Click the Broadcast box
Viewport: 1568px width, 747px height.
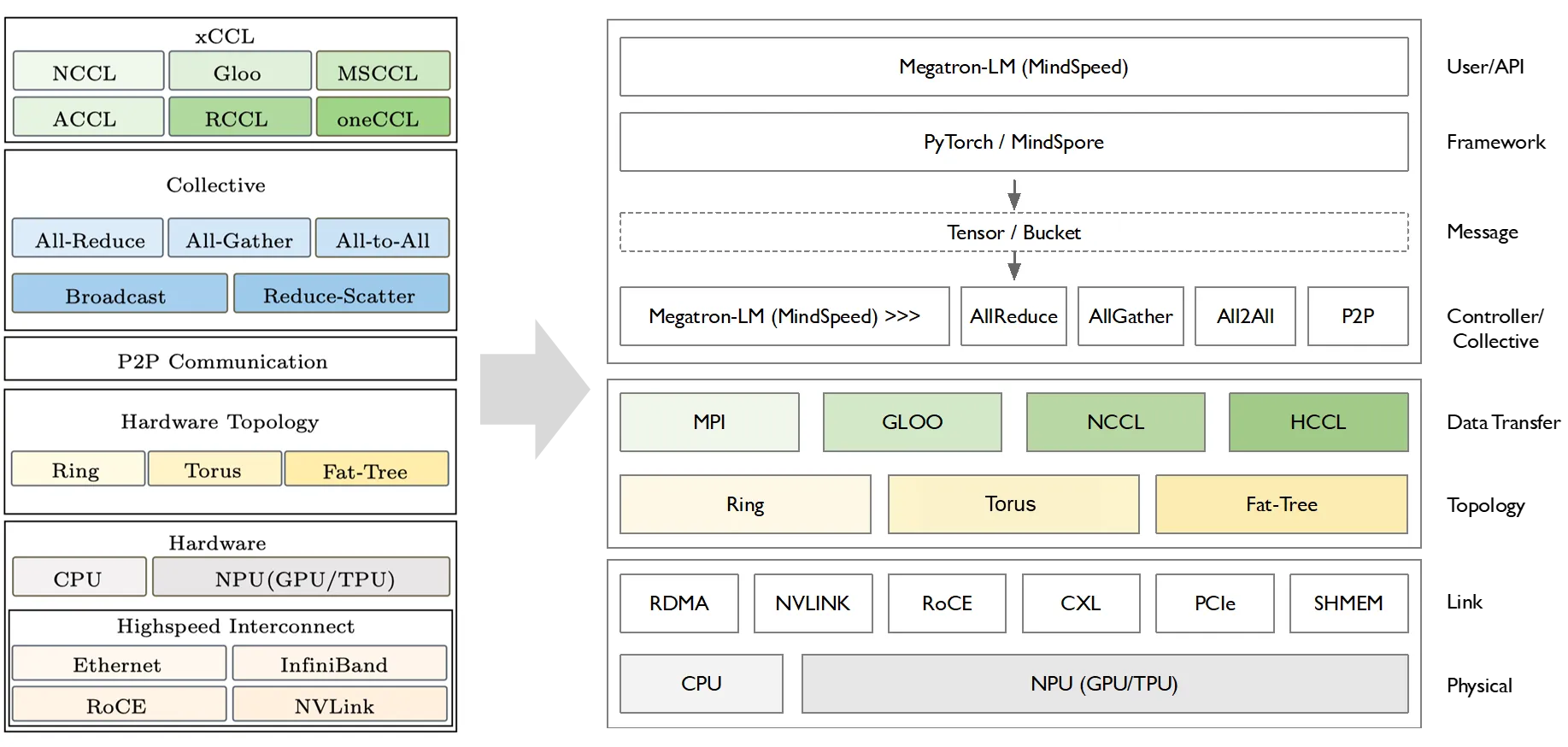(x=119, y=294)
